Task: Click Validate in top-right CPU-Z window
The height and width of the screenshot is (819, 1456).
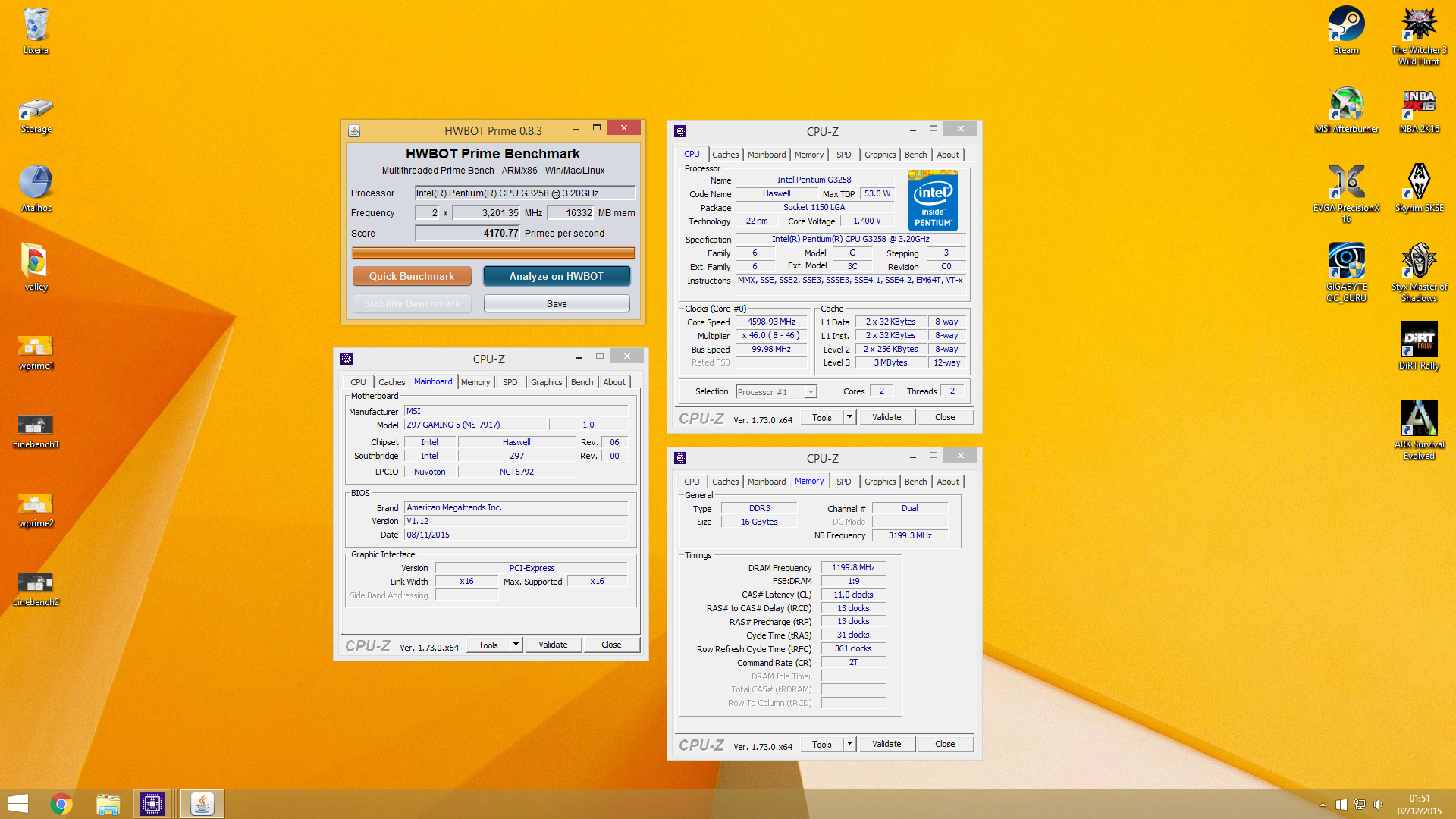Action: tap(886, 417)
